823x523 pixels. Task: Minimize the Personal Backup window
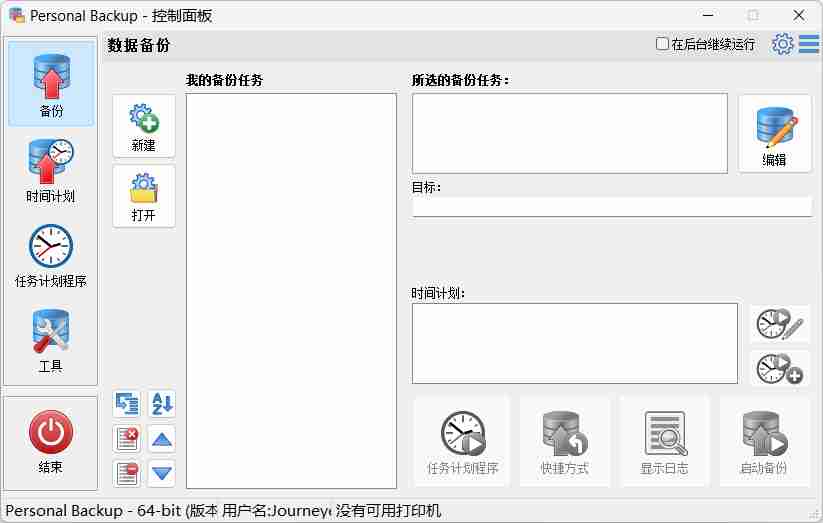tap(708, 15)
